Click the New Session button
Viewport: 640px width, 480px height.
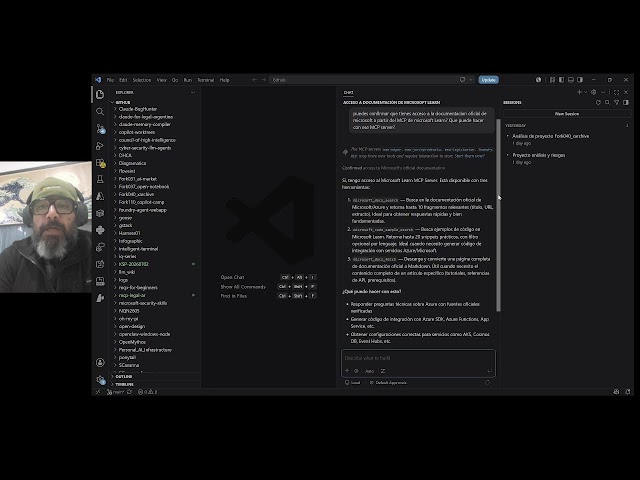[x=567, y=114]
